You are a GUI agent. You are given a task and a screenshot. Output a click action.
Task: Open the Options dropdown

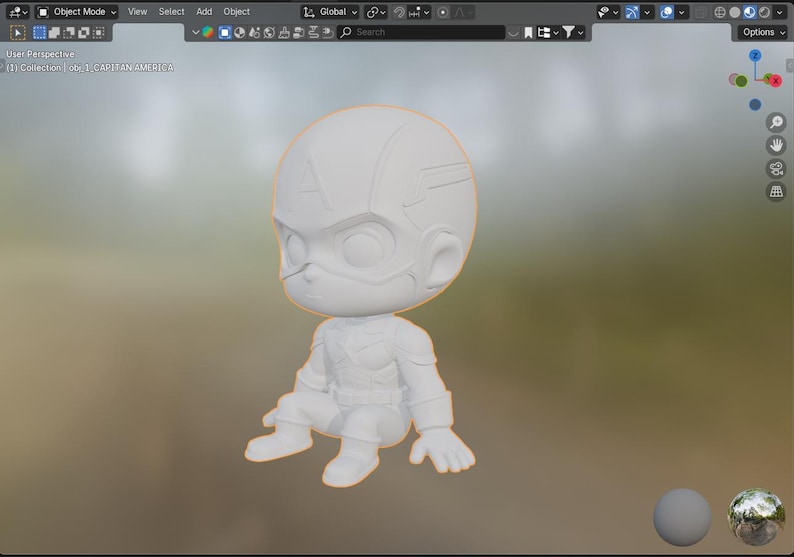pyautogui.click(x=763, y=32)
